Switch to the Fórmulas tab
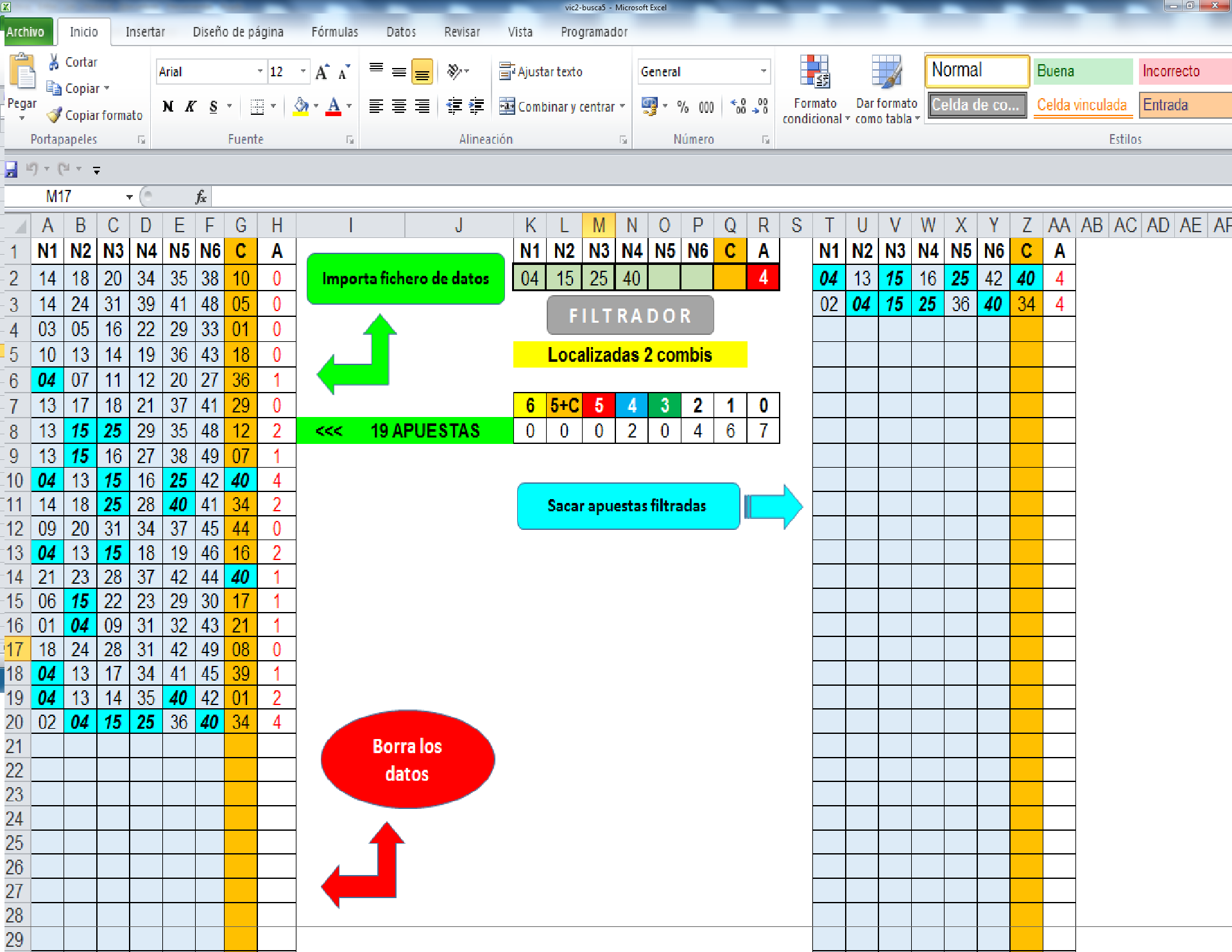 point(335,32)
